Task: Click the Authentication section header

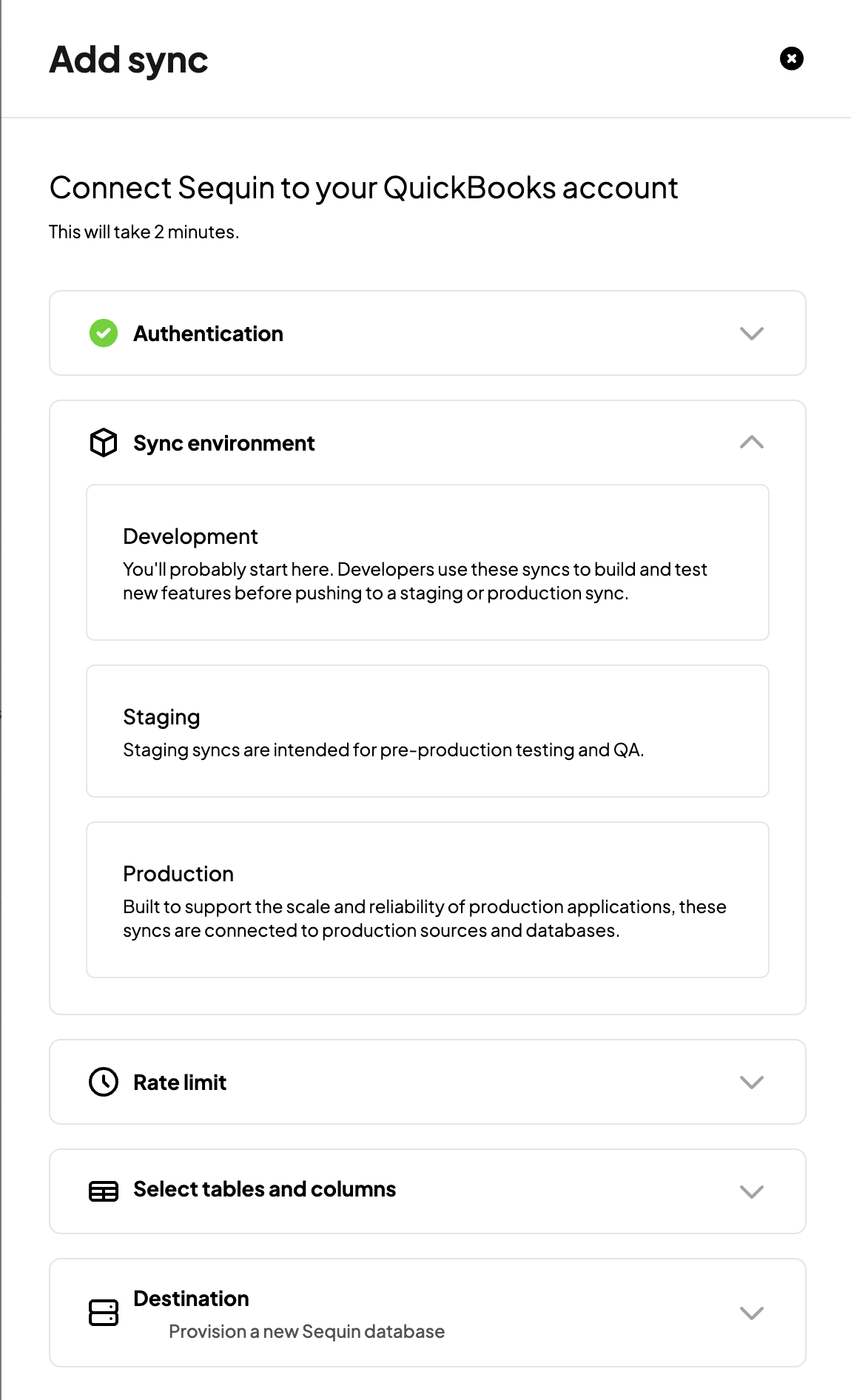Action: click(208, 334)
